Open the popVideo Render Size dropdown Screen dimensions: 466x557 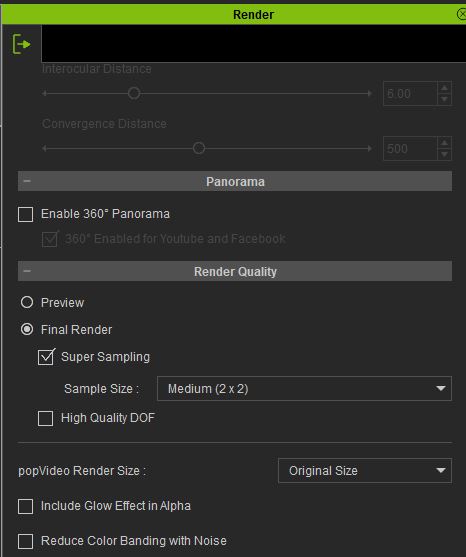365,471
